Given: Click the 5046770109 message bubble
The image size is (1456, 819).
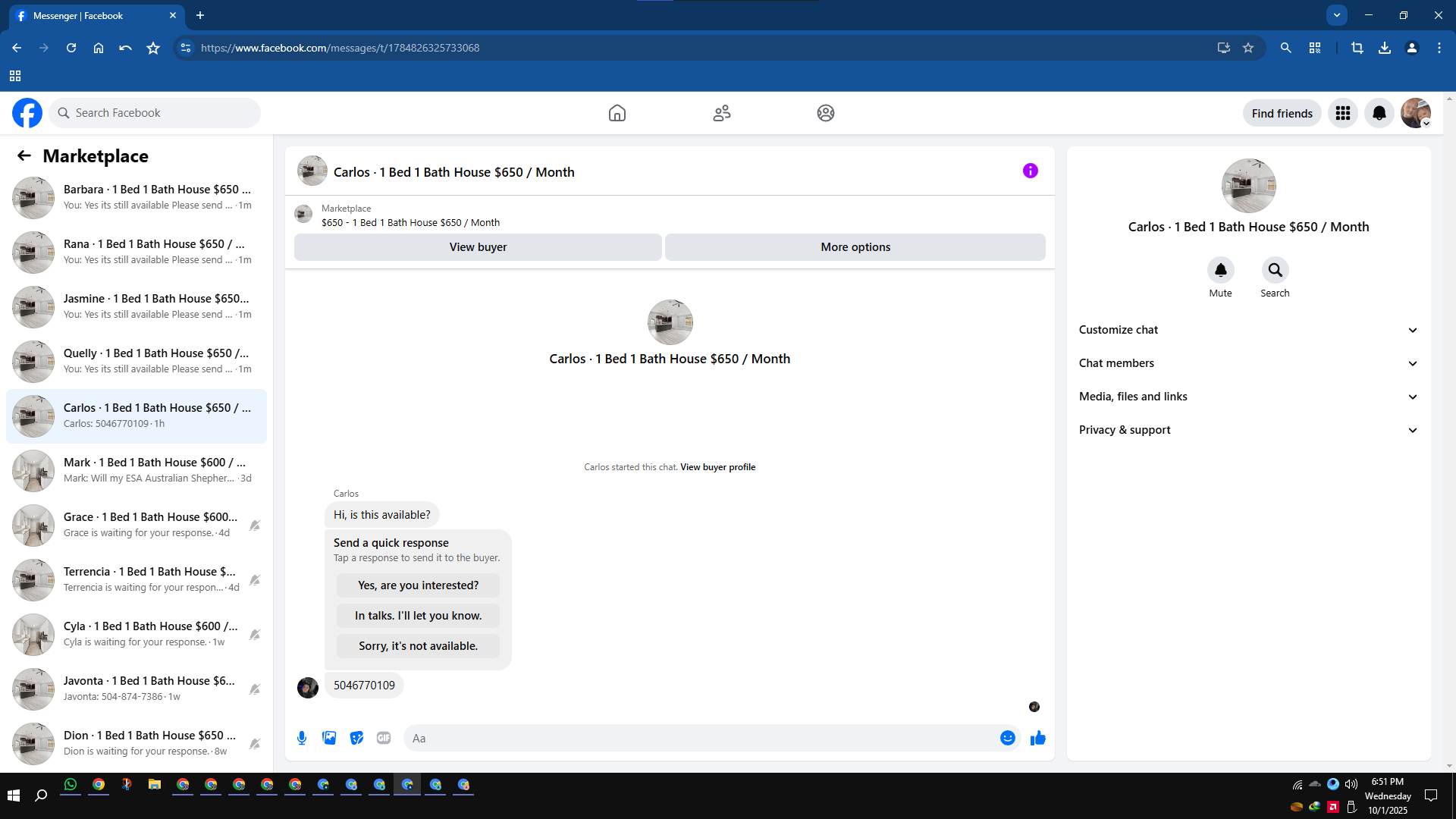Looking at the screenshot, I should [x=364, y=686].
